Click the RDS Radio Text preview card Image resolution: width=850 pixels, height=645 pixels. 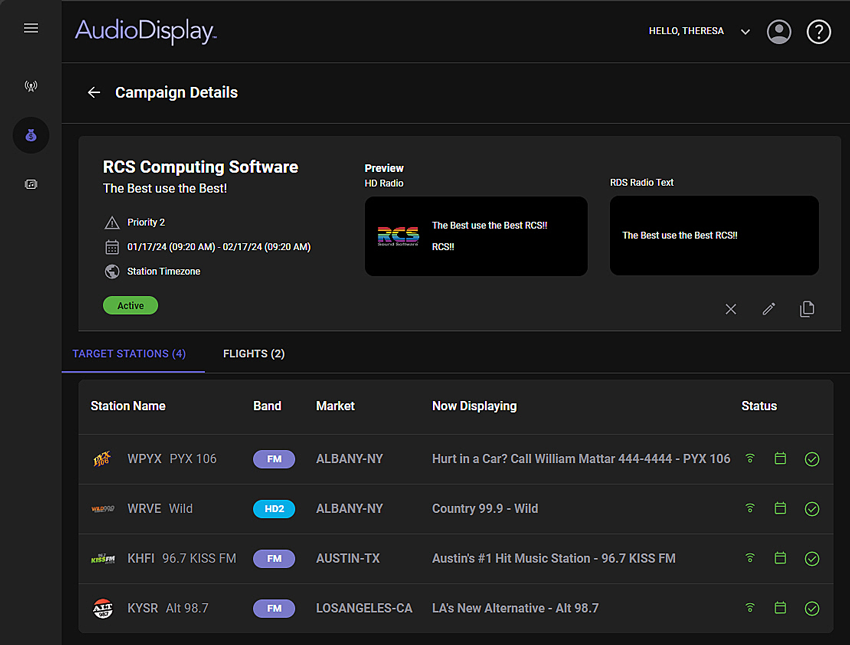pos(714,236)
